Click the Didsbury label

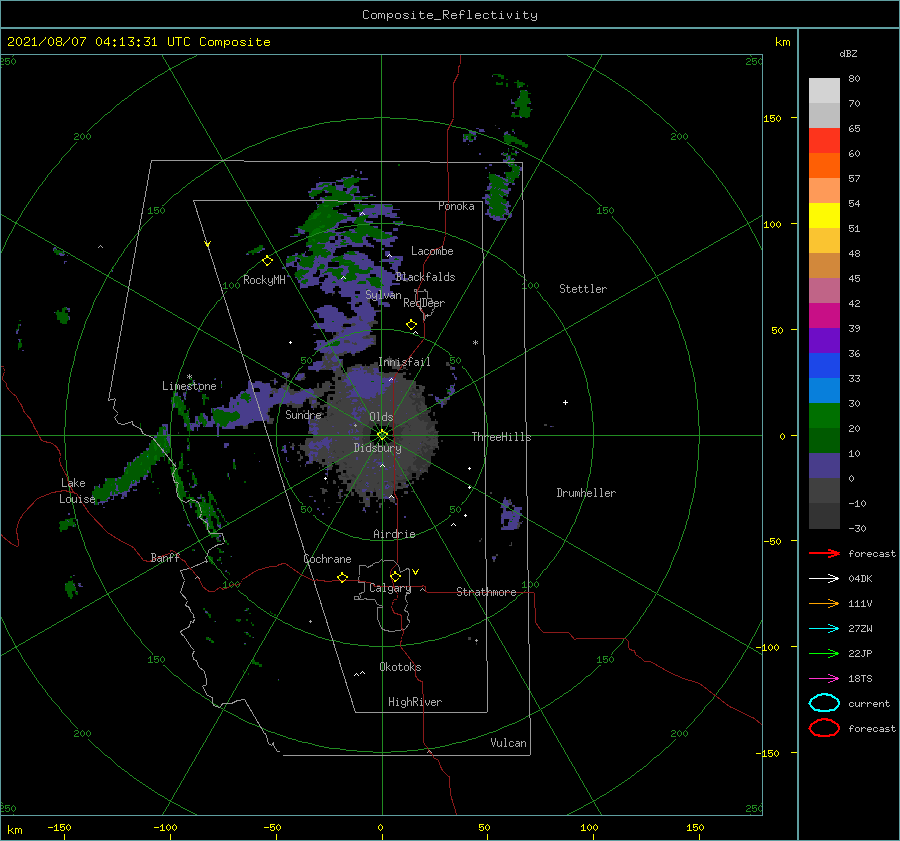tap(378, 448)
